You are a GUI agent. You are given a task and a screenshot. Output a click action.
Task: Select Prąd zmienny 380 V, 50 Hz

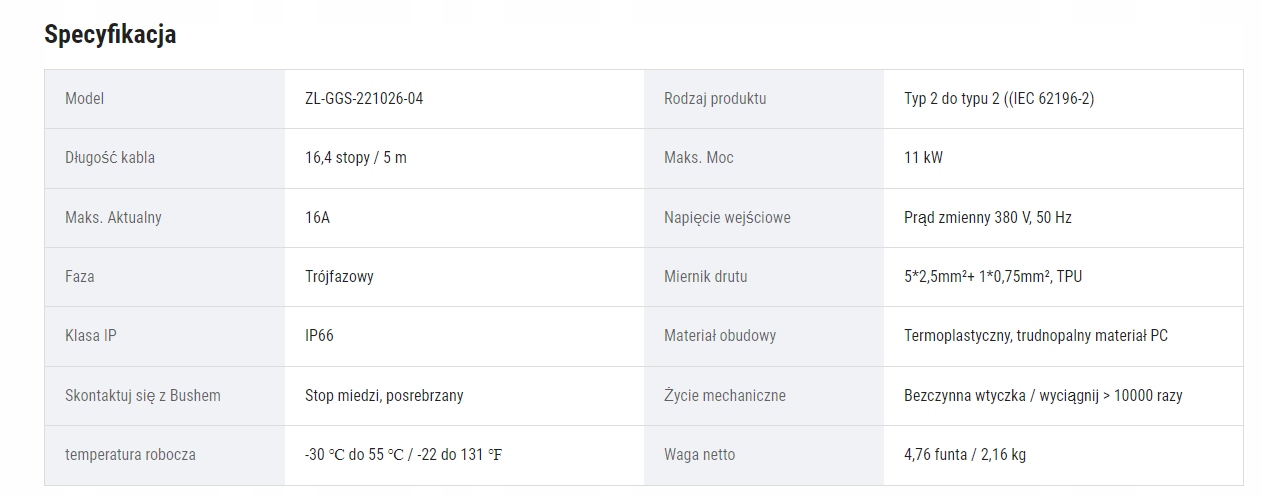[x=987, y=217]
